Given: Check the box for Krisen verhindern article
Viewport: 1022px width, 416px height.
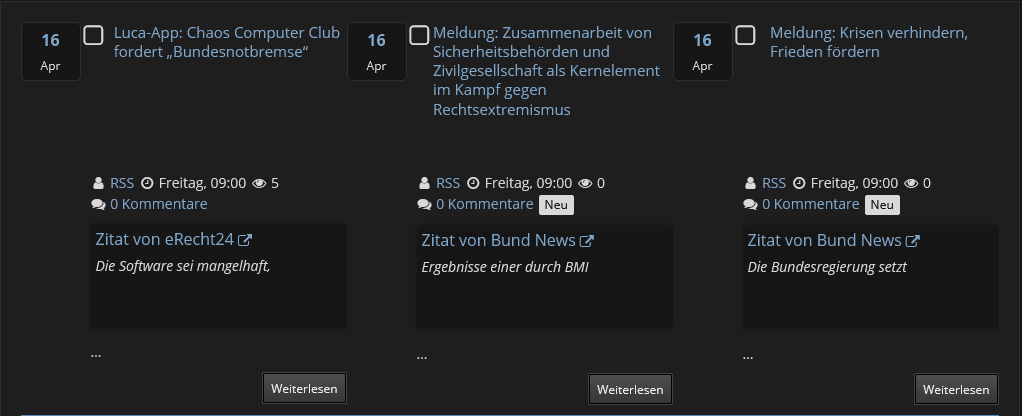Looking at the screenshot, I should click(x=745, y=35).
